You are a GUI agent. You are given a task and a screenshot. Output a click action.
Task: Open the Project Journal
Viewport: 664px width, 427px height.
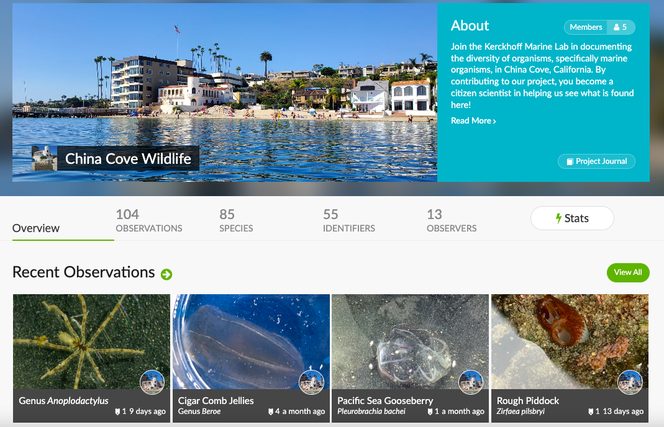pyautogui.click(x=596, y=161)
